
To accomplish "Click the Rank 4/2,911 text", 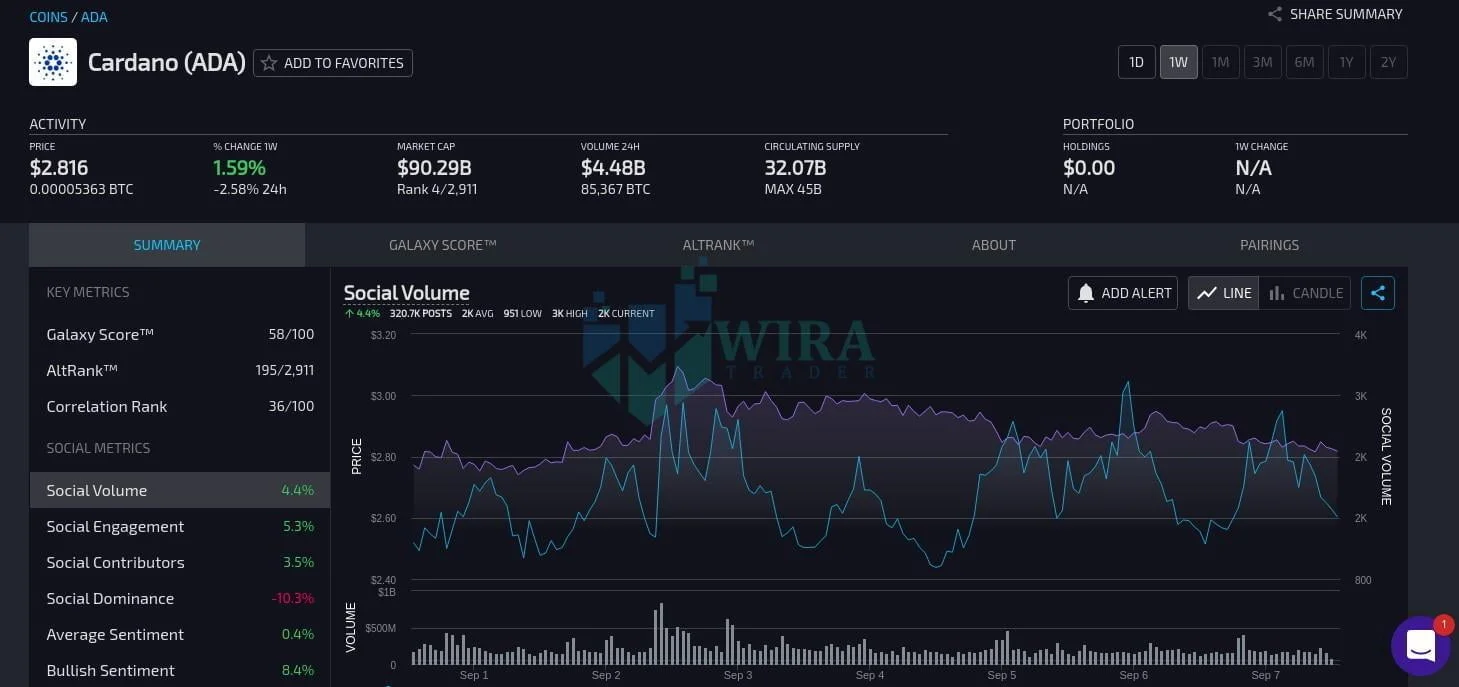I will (x=437, y=189).
